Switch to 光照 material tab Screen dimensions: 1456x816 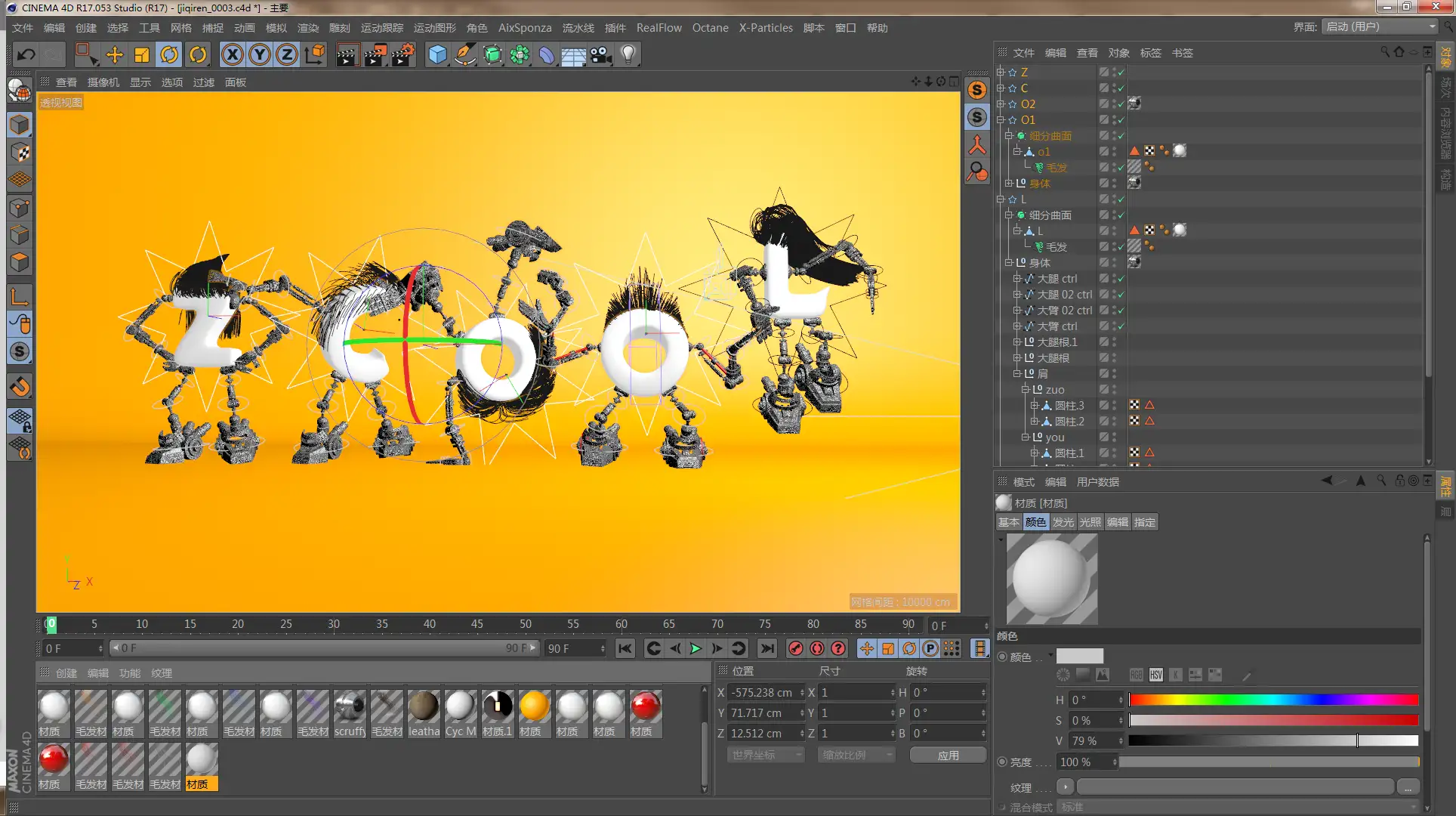pyautogui.click(x=1090, y=522)
